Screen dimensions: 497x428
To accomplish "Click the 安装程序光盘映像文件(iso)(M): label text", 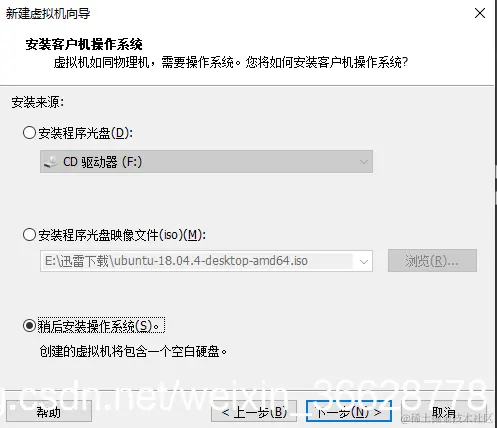I will pos(122,235).
